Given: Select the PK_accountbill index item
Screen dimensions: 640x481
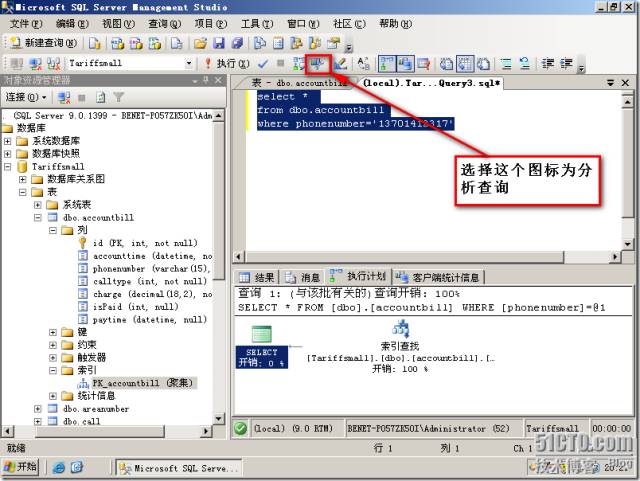Looking at the screenshot, I should pos(136,383).
